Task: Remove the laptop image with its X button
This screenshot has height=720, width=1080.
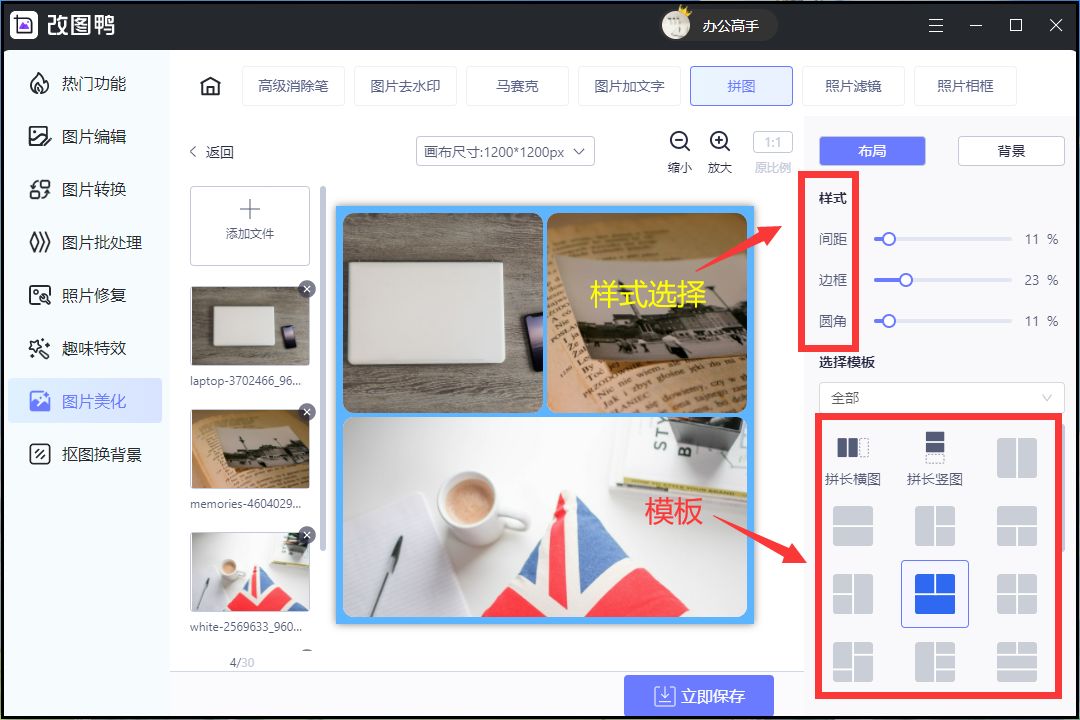Action: tap(307, 288)
